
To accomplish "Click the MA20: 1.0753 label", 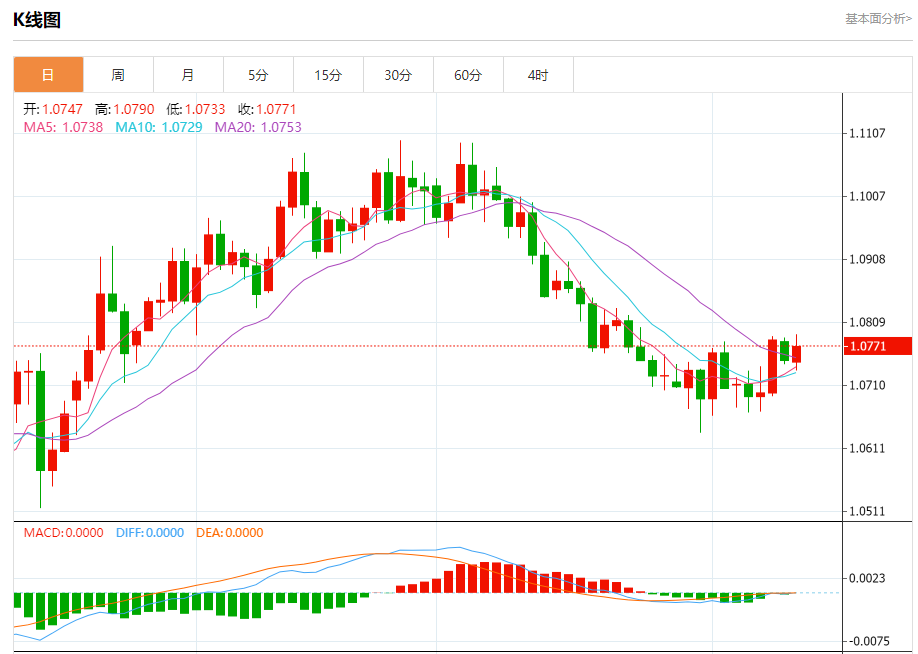I will point(258,127).
